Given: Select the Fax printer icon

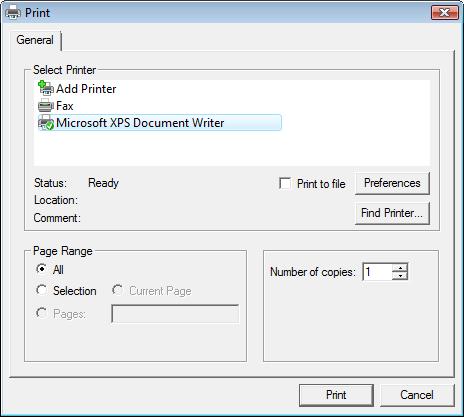Looking at the screenshot, I should 46,106.
